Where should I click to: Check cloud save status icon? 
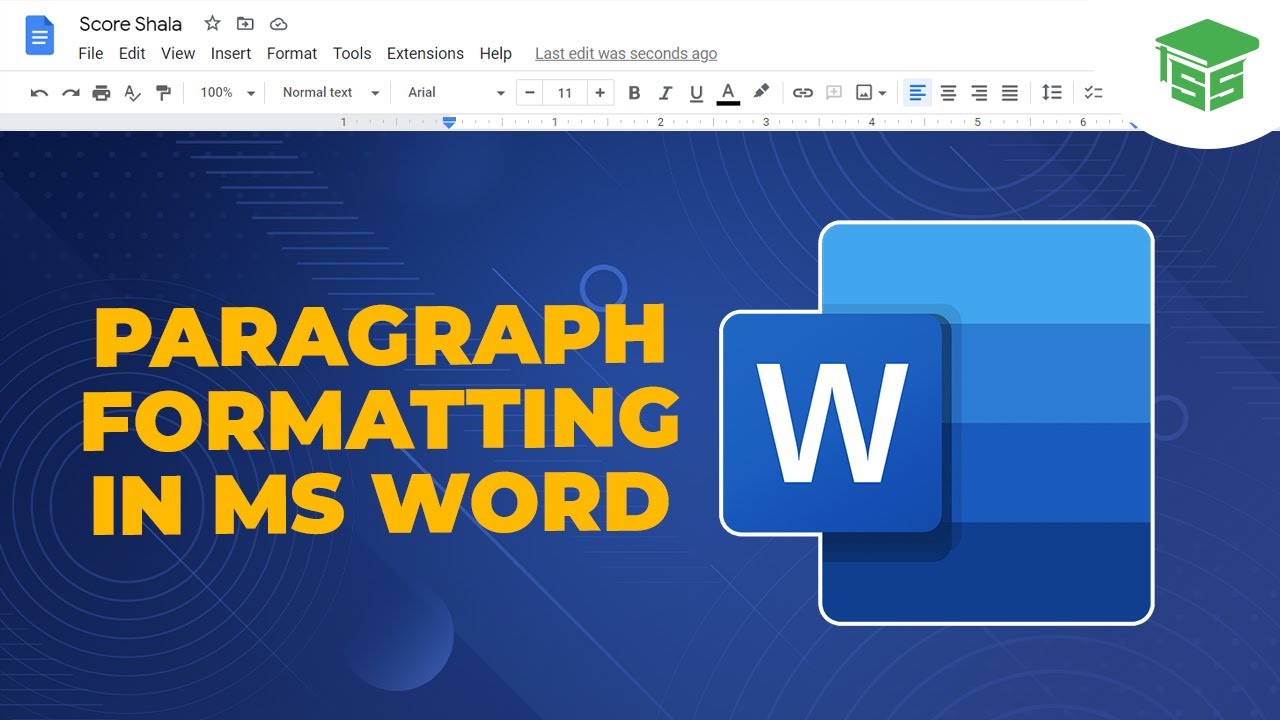point(279,24)
